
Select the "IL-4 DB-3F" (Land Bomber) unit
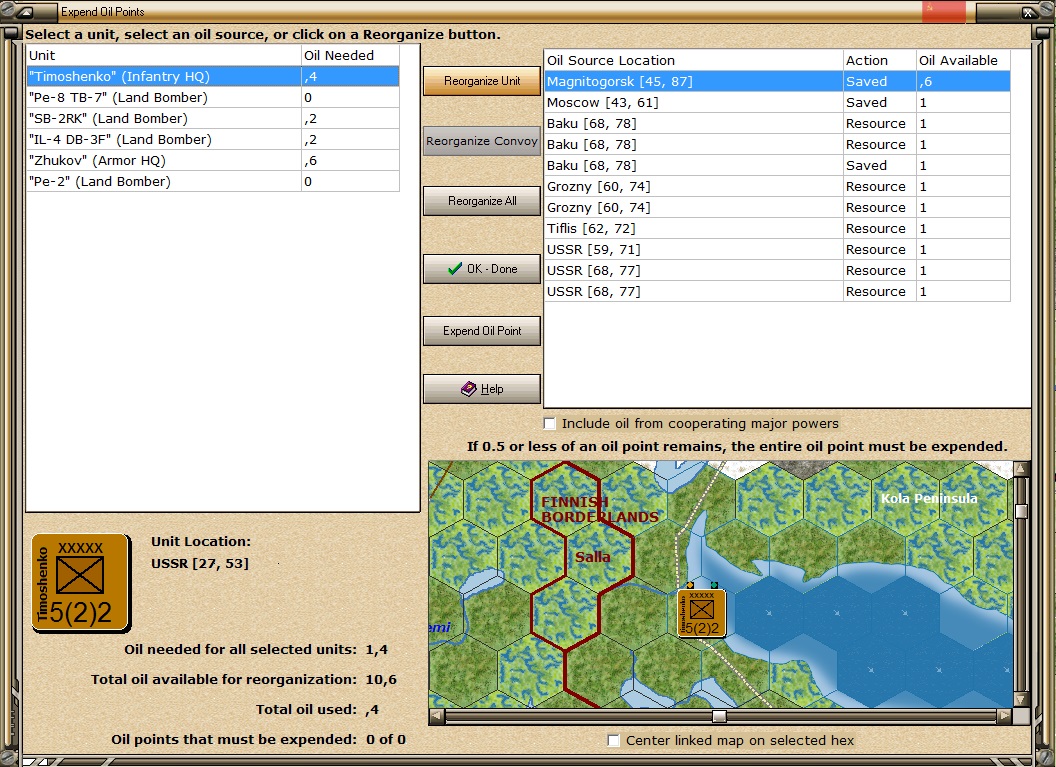(x=213, y=139)
